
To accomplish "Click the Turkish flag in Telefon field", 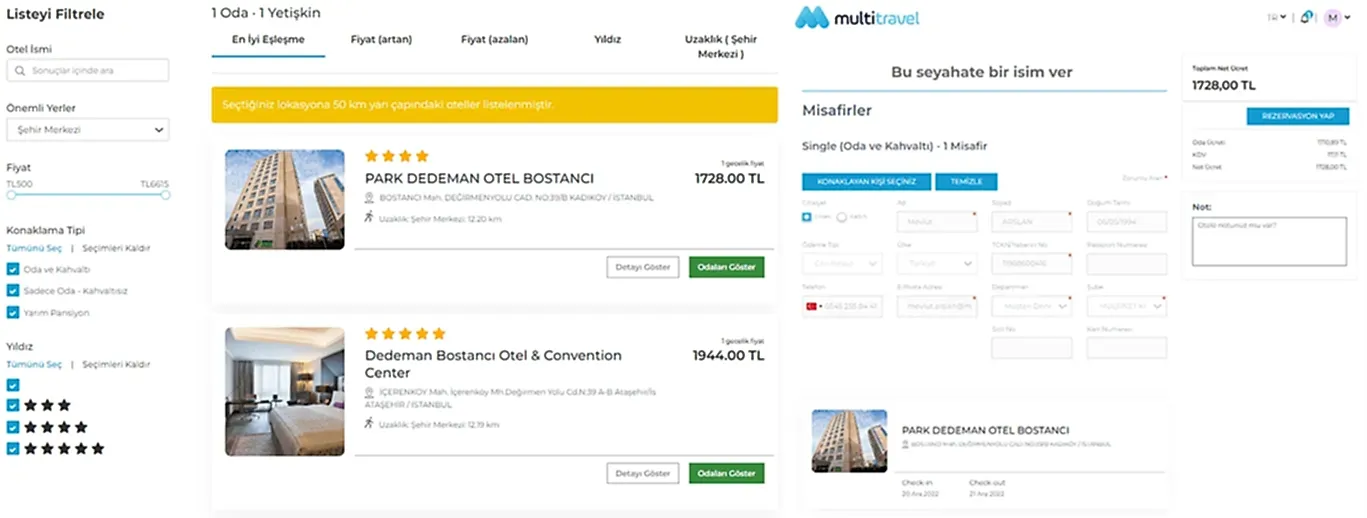I will [x=811, y=306].
